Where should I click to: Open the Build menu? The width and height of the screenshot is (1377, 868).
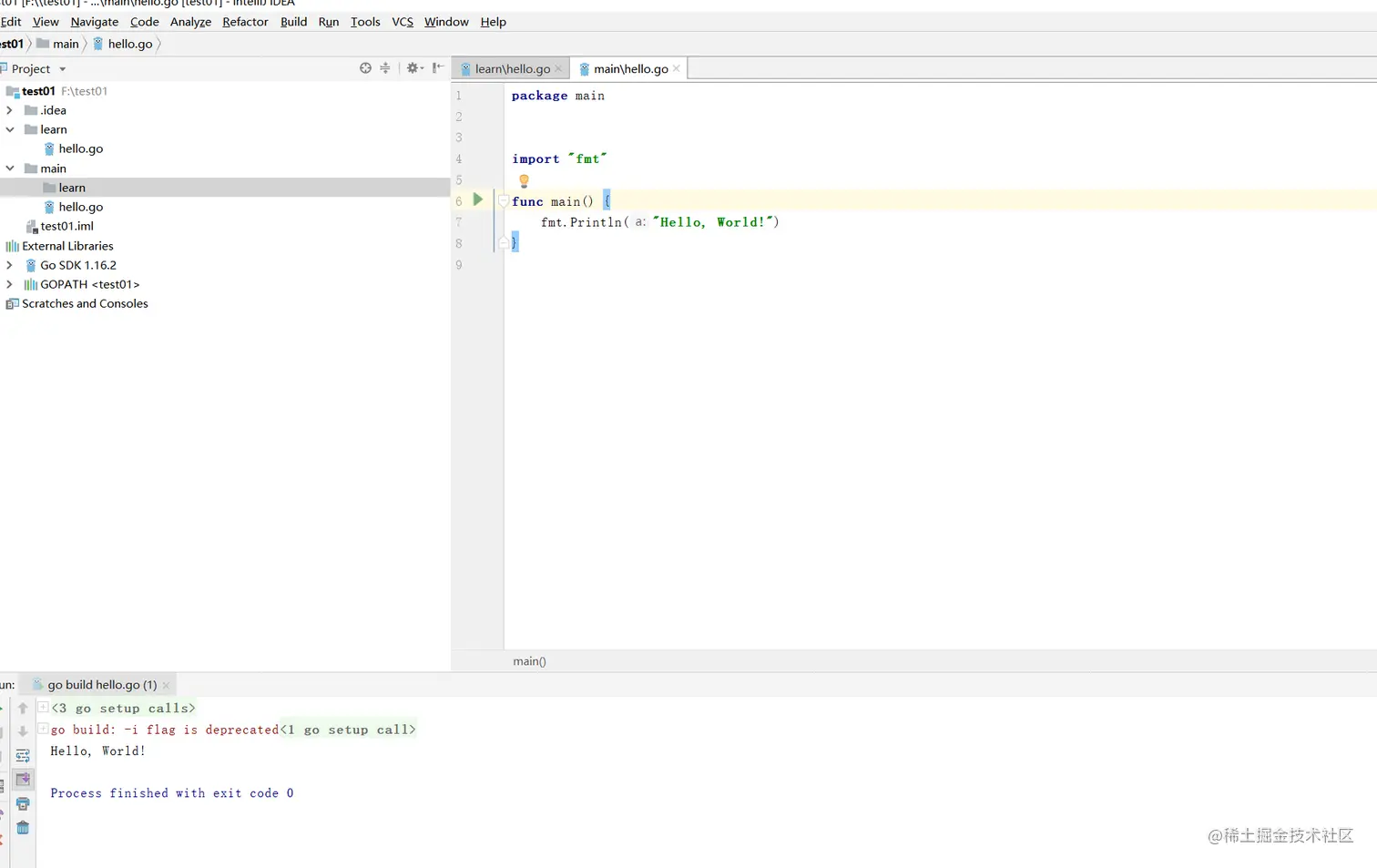point(293,22)
